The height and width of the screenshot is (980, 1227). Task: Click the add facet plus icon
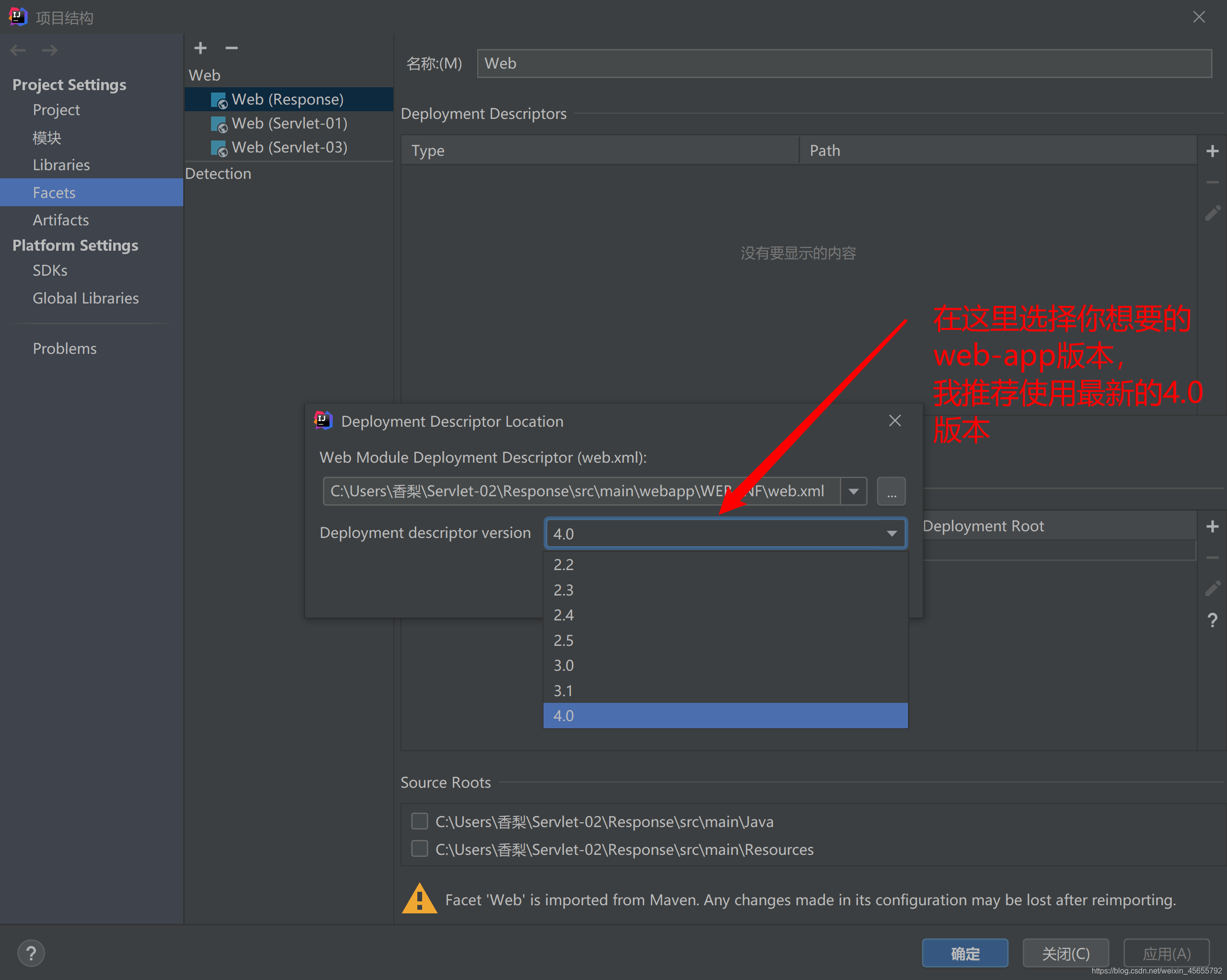click(201, 48)
